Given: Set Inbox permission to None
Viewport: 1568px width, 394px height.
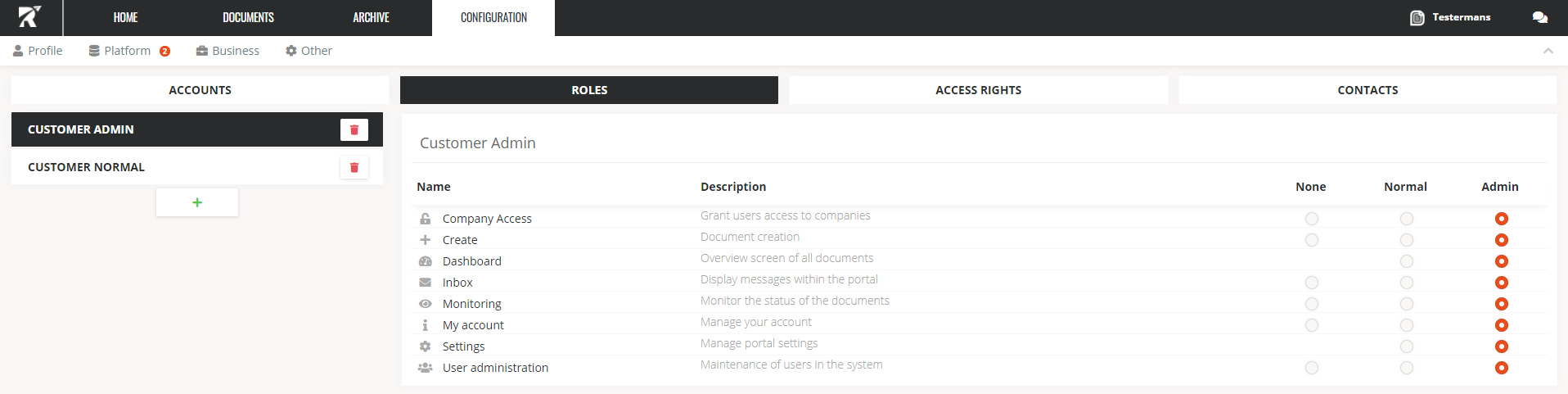Looking at the screenshot, I should 1312,283.
